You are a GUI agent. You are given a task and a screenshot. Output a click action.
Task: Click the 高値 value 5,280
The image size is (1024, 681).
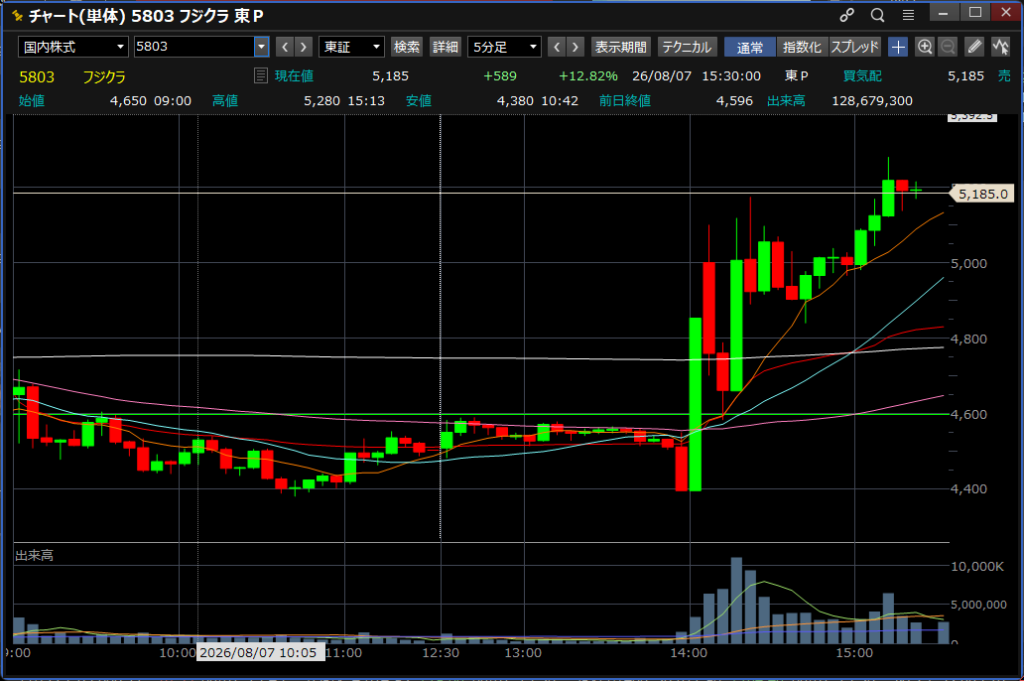(322, 101)
